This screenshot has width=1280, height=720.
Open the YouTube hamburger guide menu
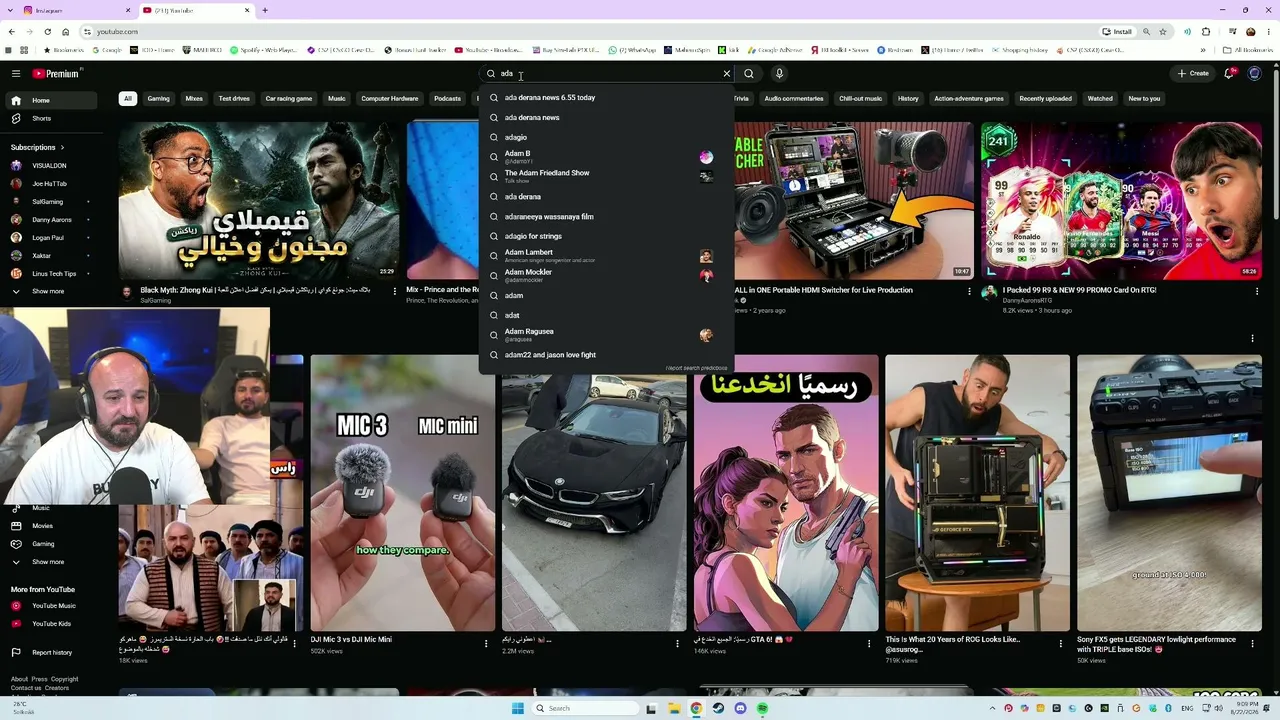[x=16, y=73]
